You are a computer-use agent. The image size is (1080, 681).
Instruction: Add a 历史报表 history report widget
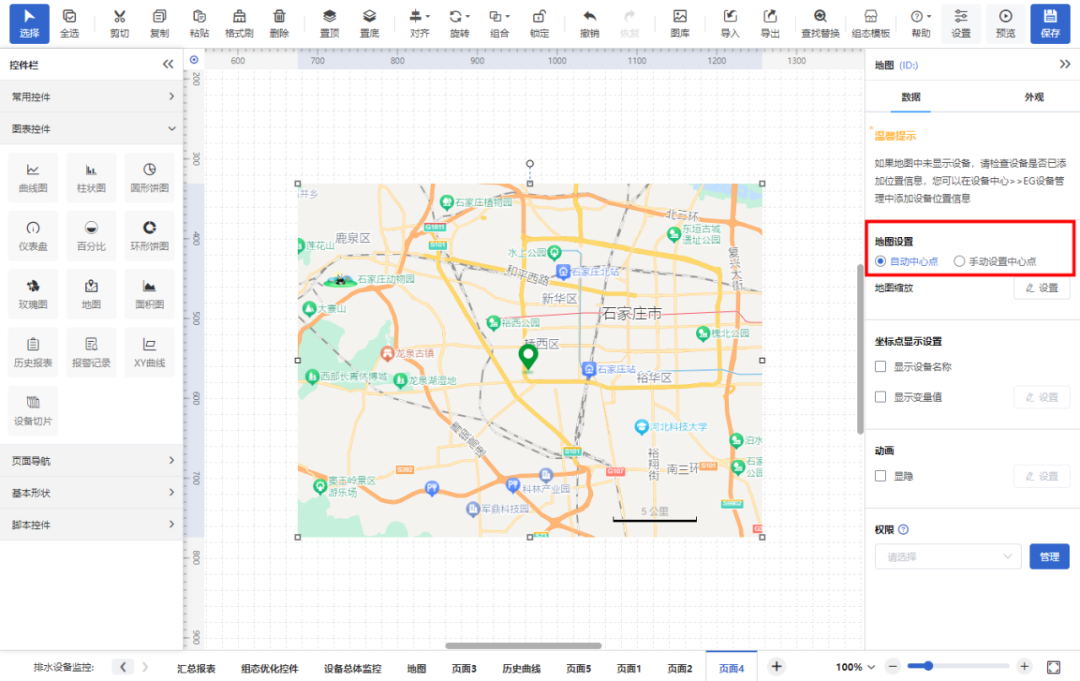pos(33,353)
